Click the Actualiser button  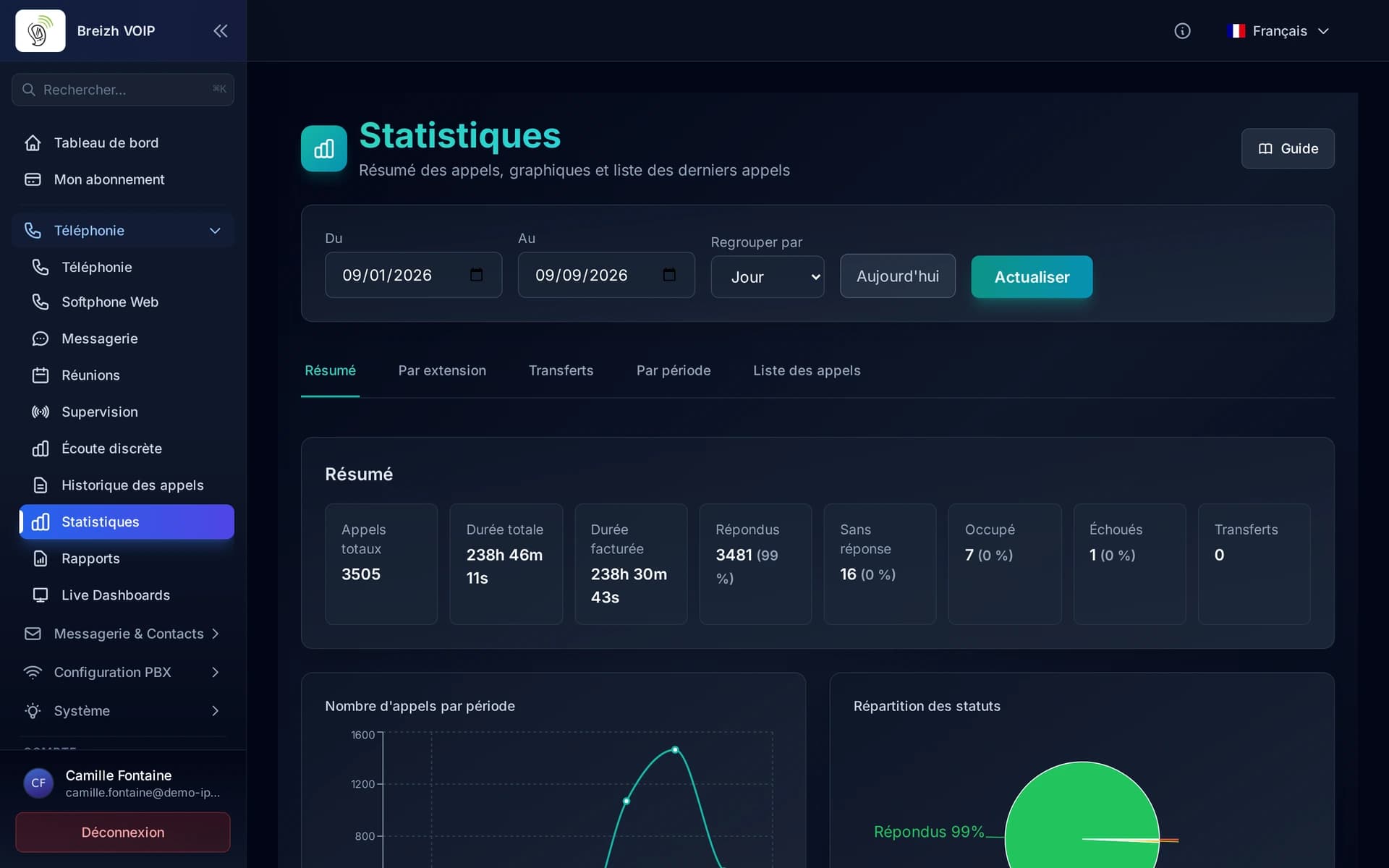[1032, 277]
